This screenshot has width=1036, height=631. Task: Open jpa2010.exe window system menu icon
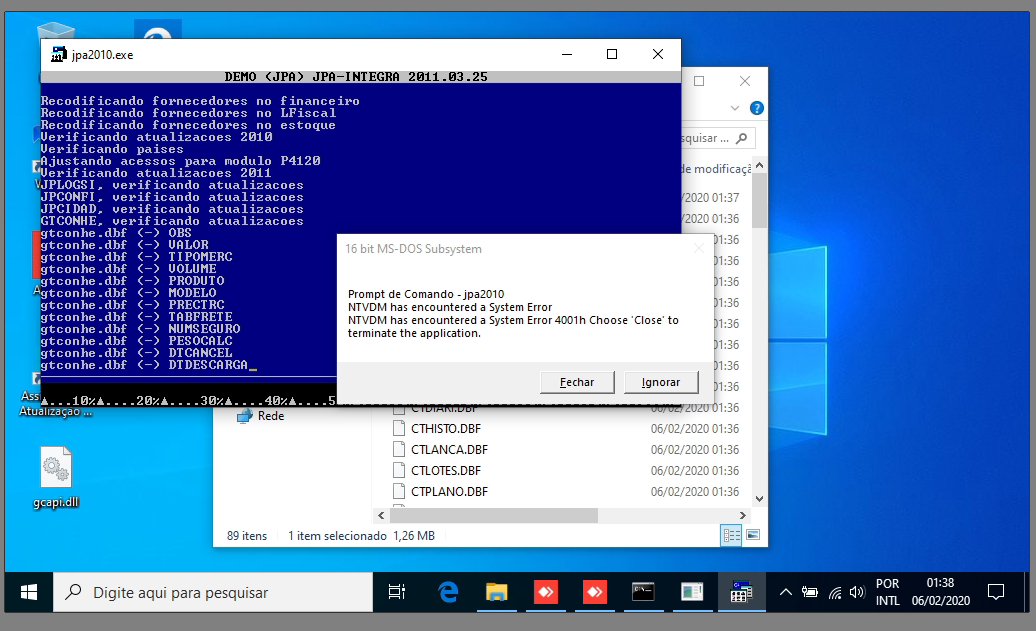point(57,55)
